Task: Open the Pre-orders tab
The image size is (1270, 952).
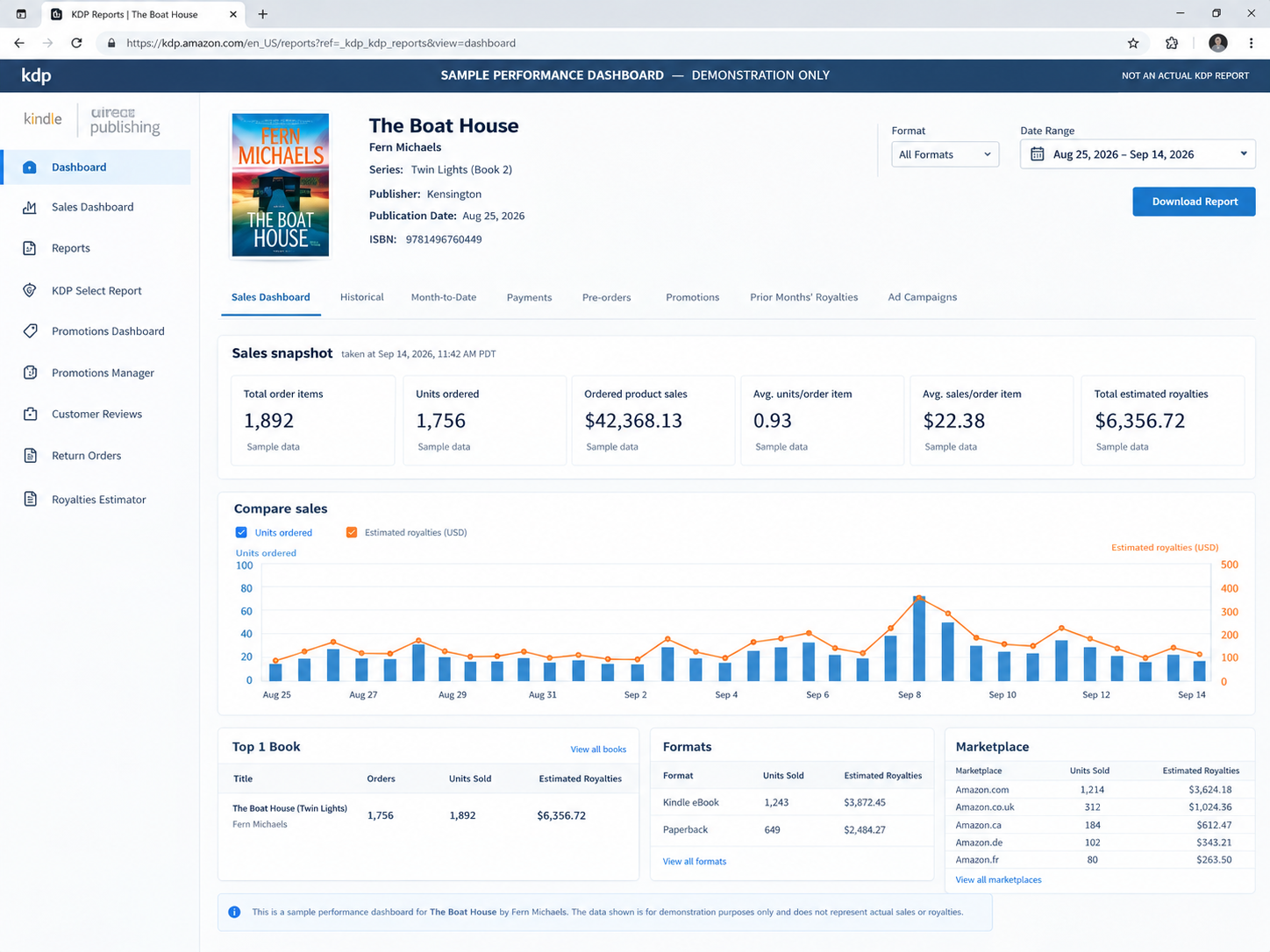Action: coord(606,297)
